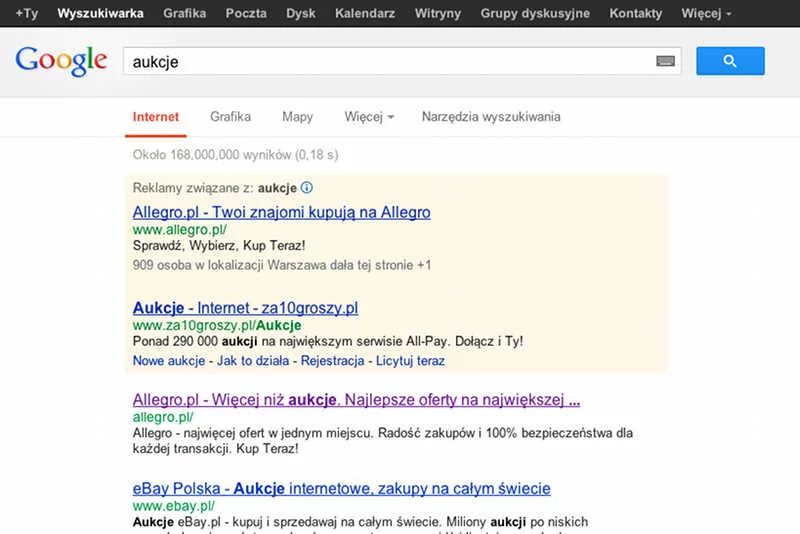Open result Allegro.pl - Więcej niż aukcje
This screenshot has width=800, height=534.
(356, 400)
